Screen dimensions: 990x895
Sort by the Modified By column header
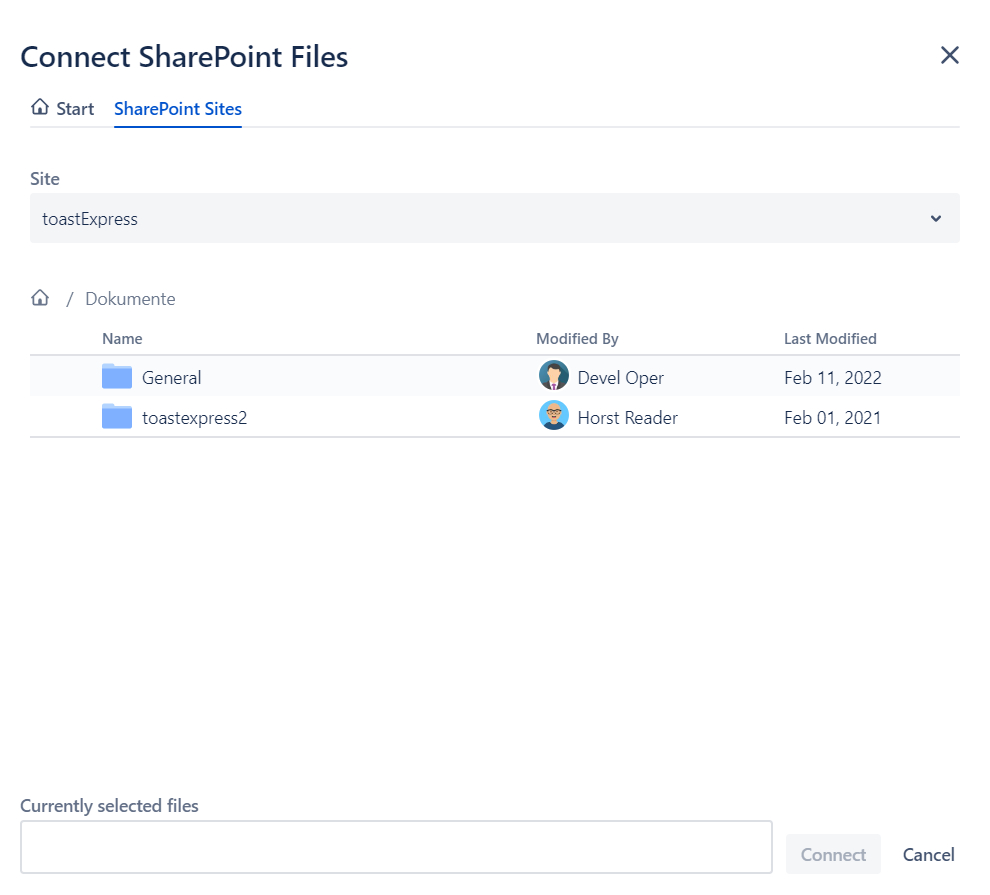577,339
